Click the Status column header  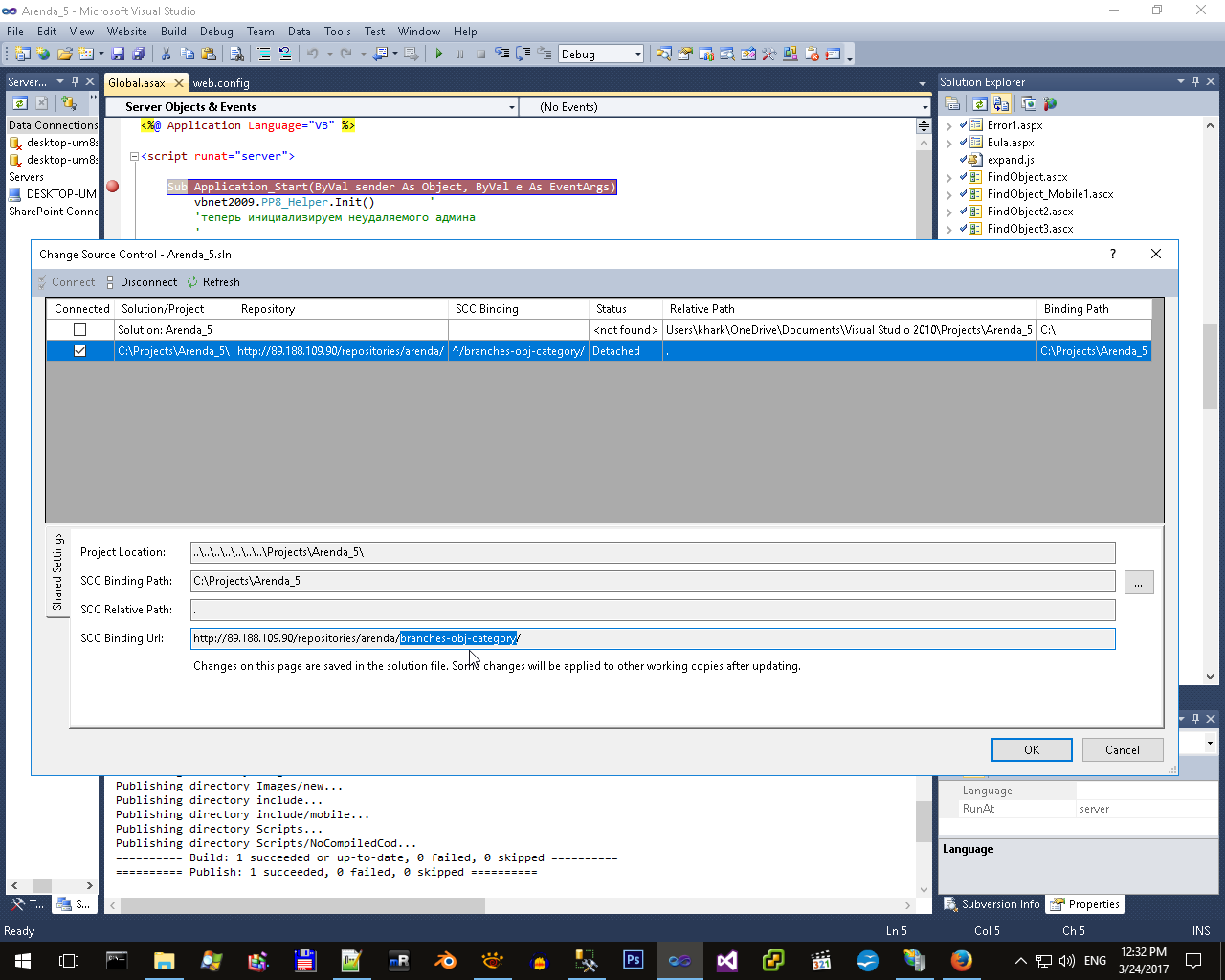pos(626,309)
